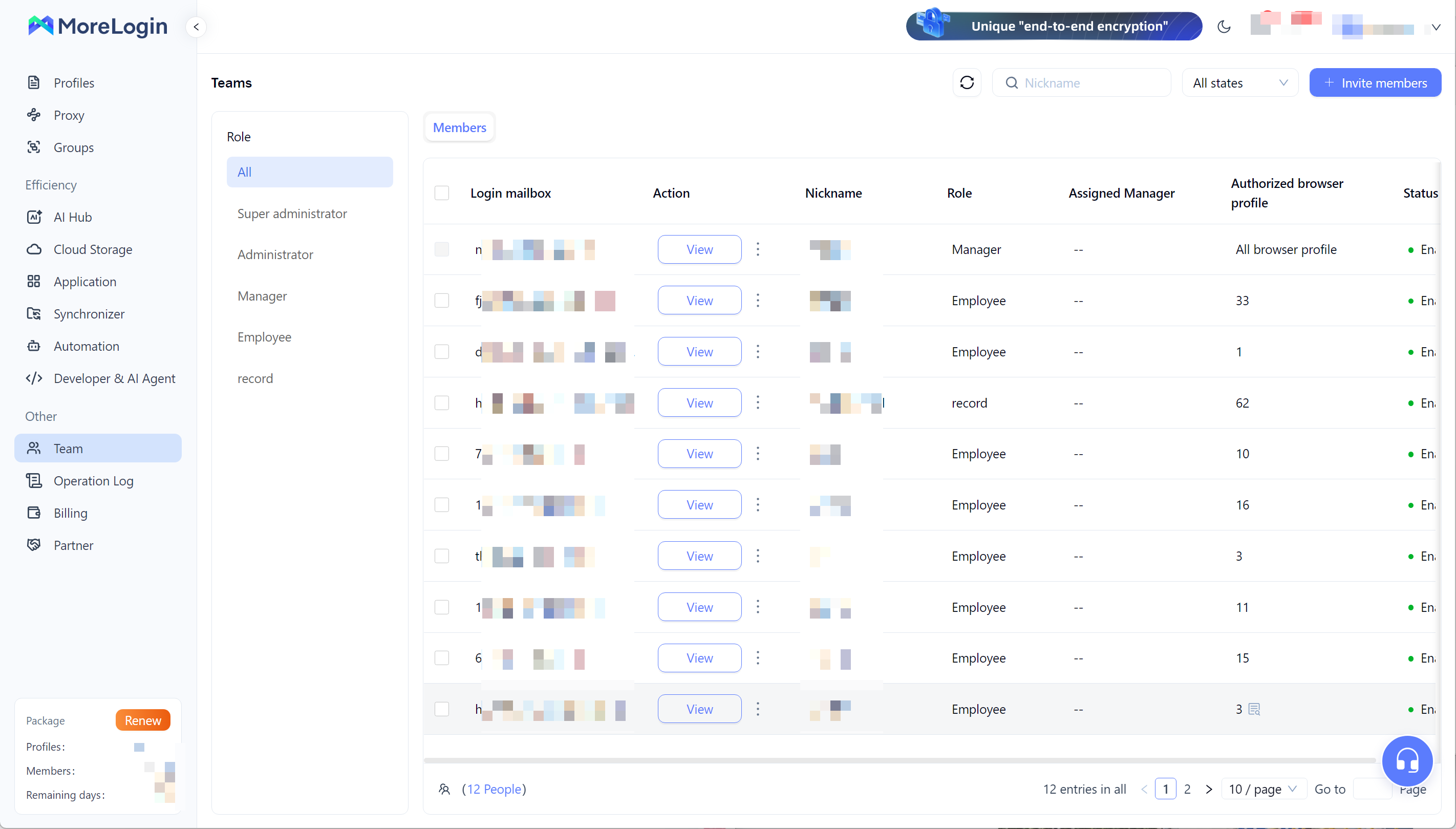Tick the checkbox for the record role member
This screenshot has height=829, width=1456.
pyautogui.click(x=442, y=402)
